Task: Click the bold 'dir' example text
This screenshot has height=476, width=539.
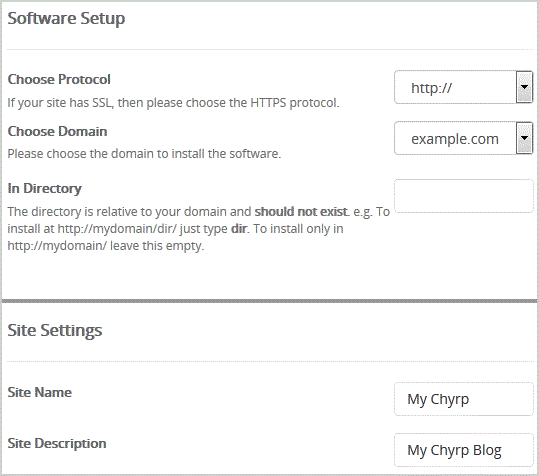Action: point(239,229)
